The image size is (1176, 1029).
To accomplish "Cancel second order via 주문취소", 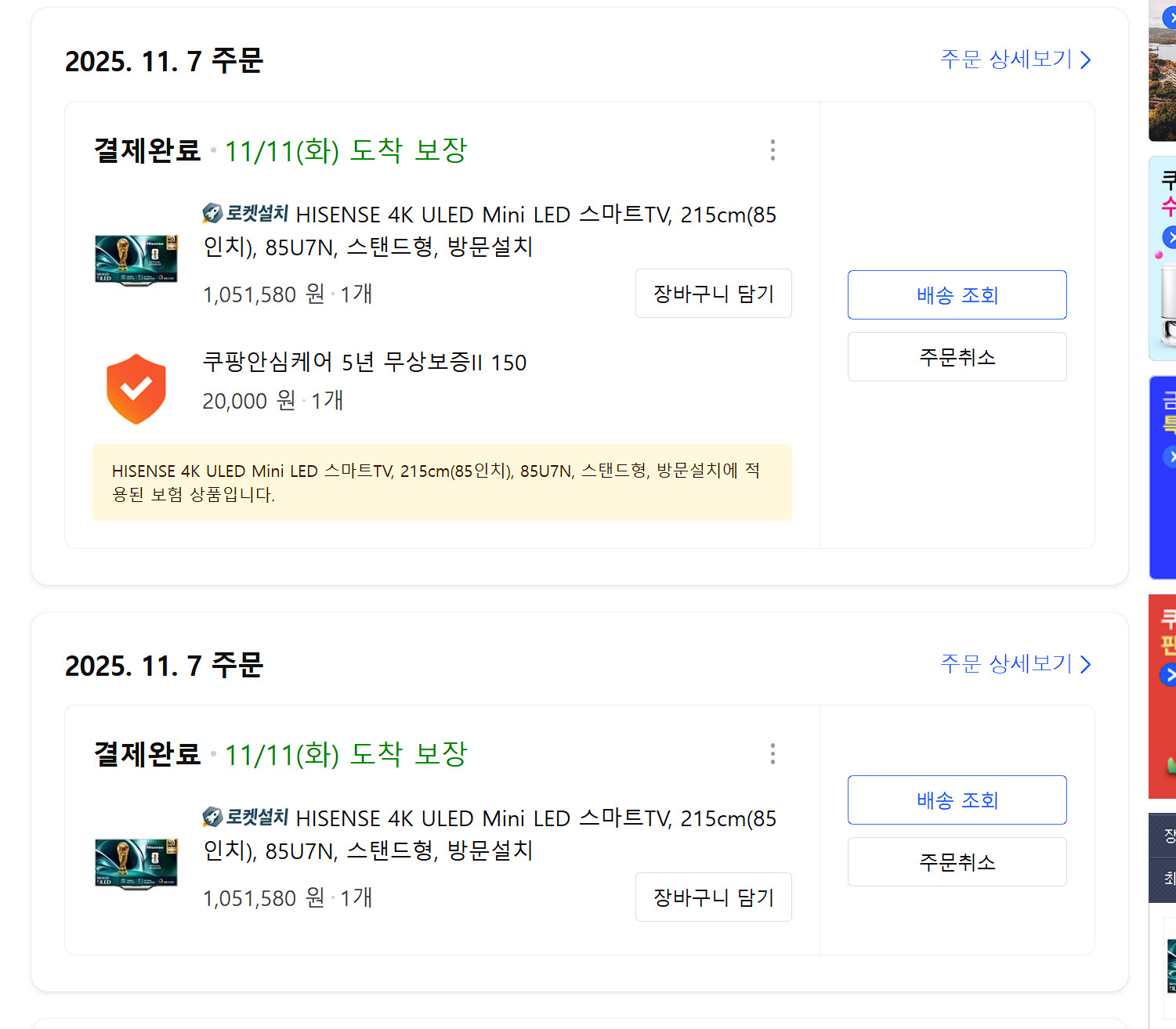I will (x=957, y=862).
